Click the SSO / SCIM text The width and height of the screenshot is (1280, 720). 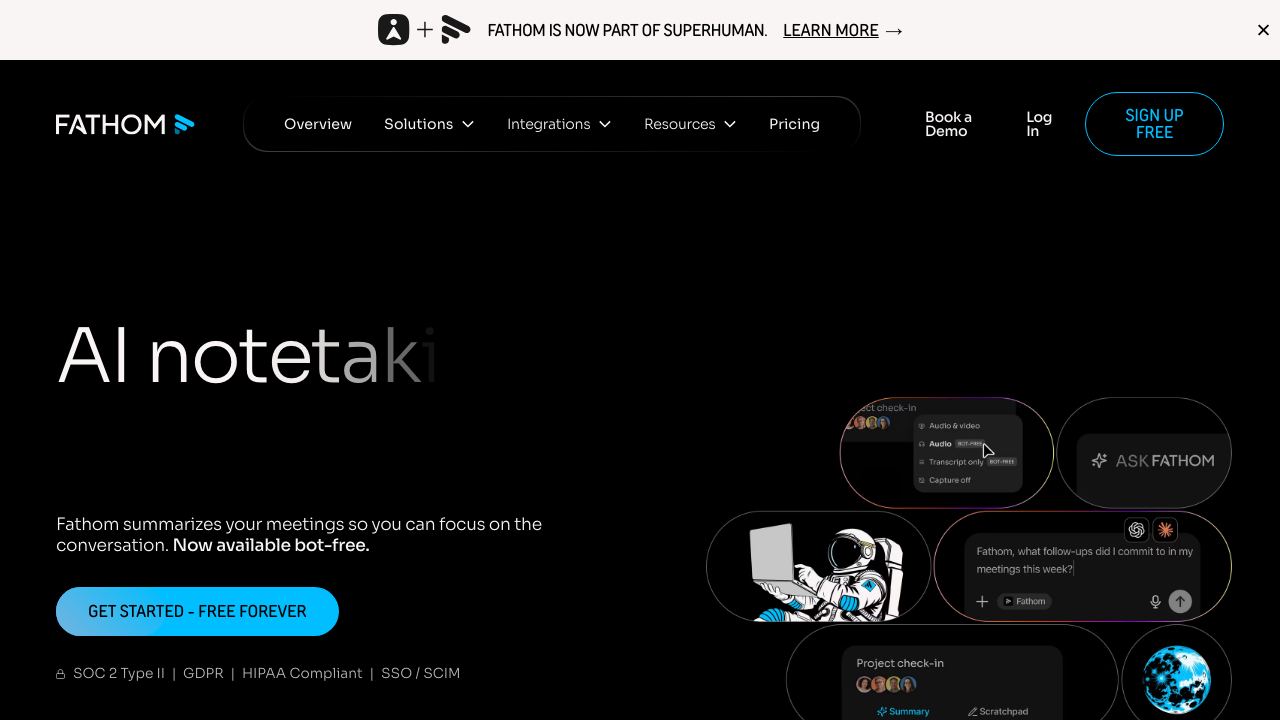(x=420, y=673)
